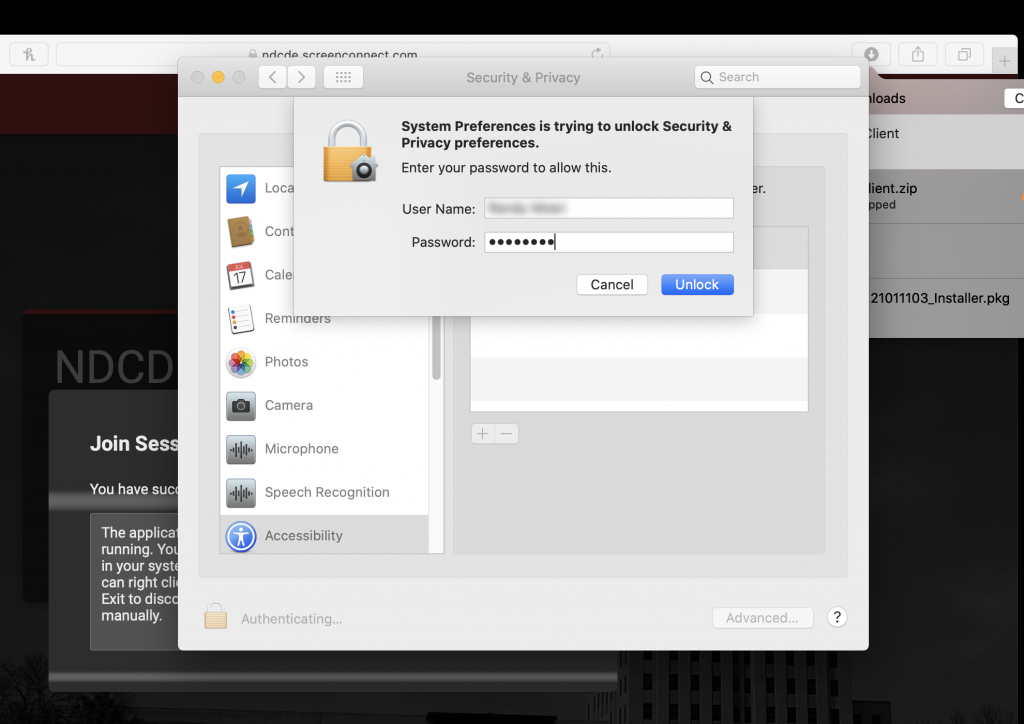Image resolution: width=1024 pixels, height=724 pixels.
Task: Open Safari downloads arrow button
Action: coord(871,54)
